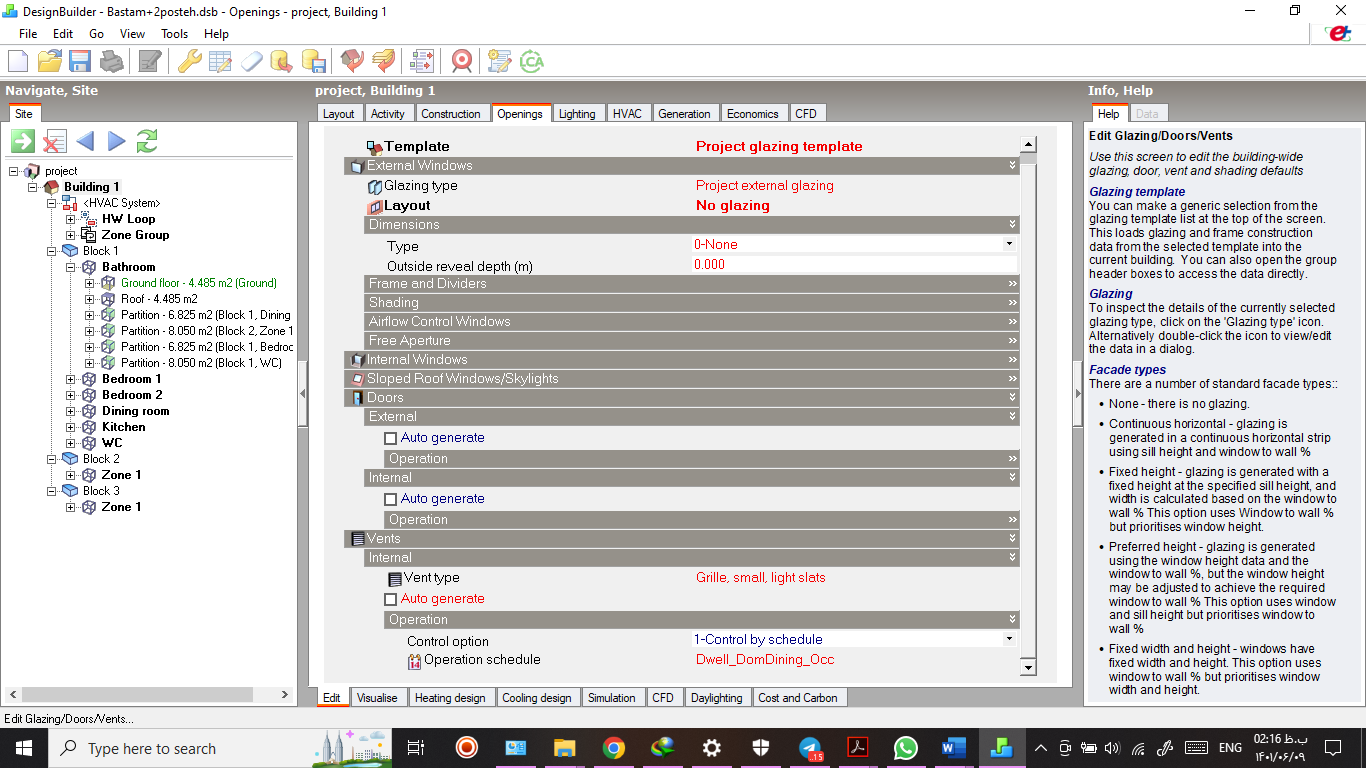Create a new file with the blank page icon
Image resolution: width=1366 pixels, height=768 pixels.
pos(18,61)
